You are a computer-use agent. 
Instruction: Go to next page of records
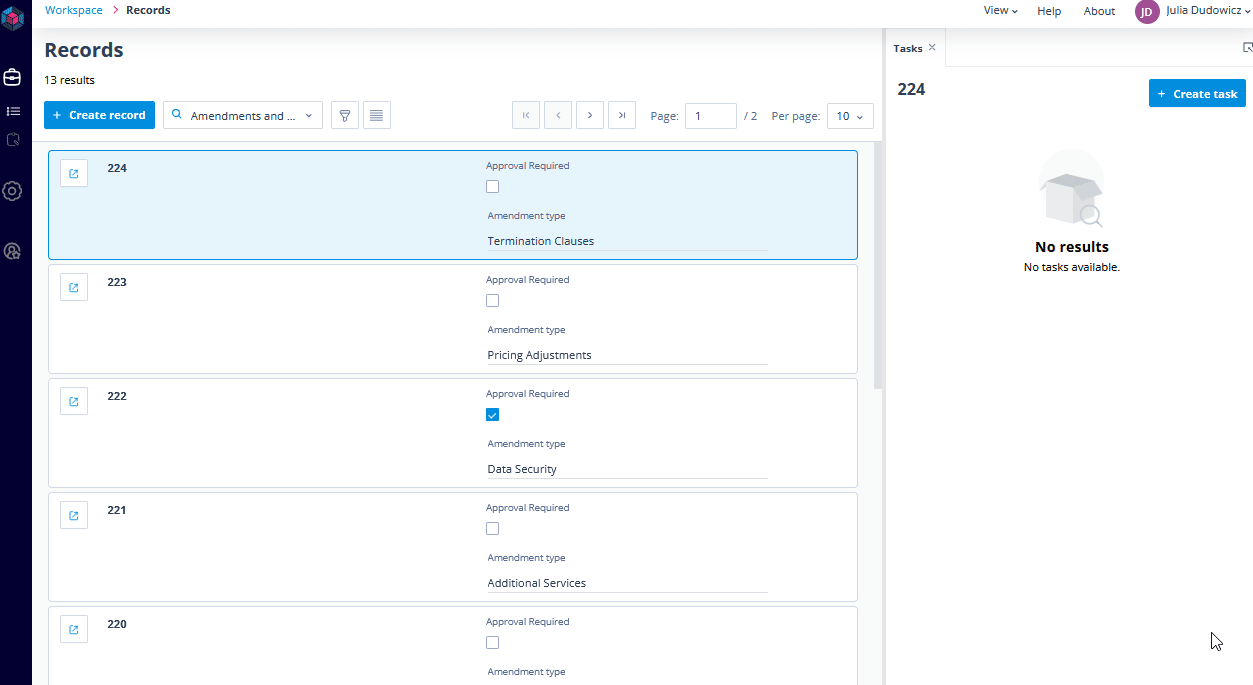coord(590,116)
